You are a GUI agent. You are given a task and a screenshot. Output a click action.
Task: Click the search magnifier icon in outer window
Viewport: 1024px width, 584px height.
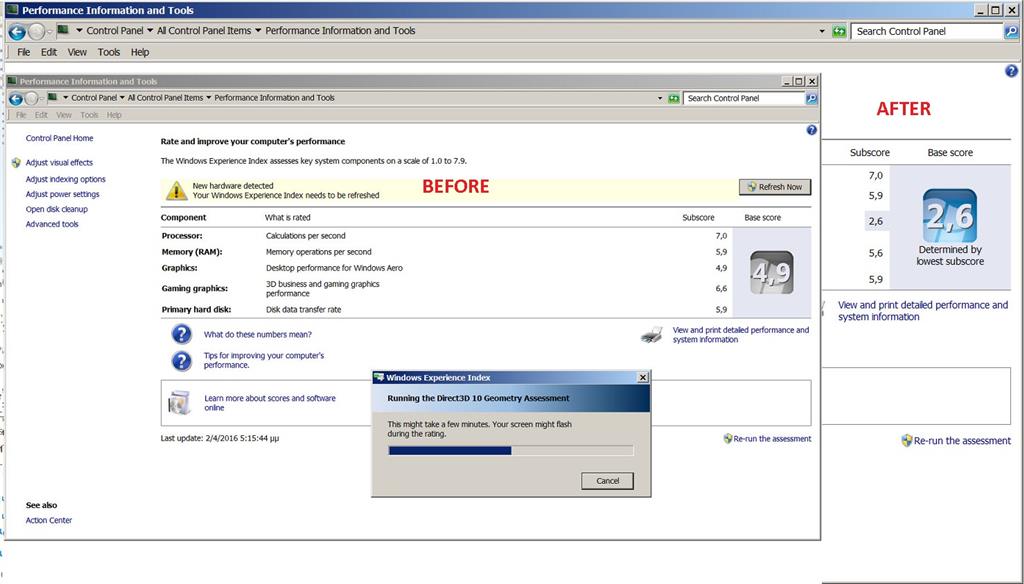tap(1010, 31)
